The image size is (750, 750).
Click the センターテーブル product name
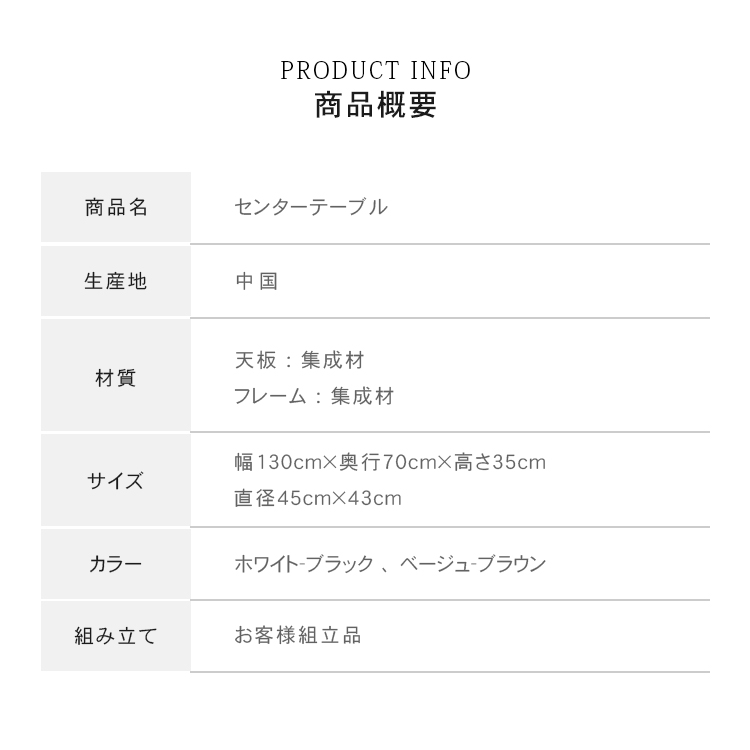pyautogui.click(x=310, y=207)
